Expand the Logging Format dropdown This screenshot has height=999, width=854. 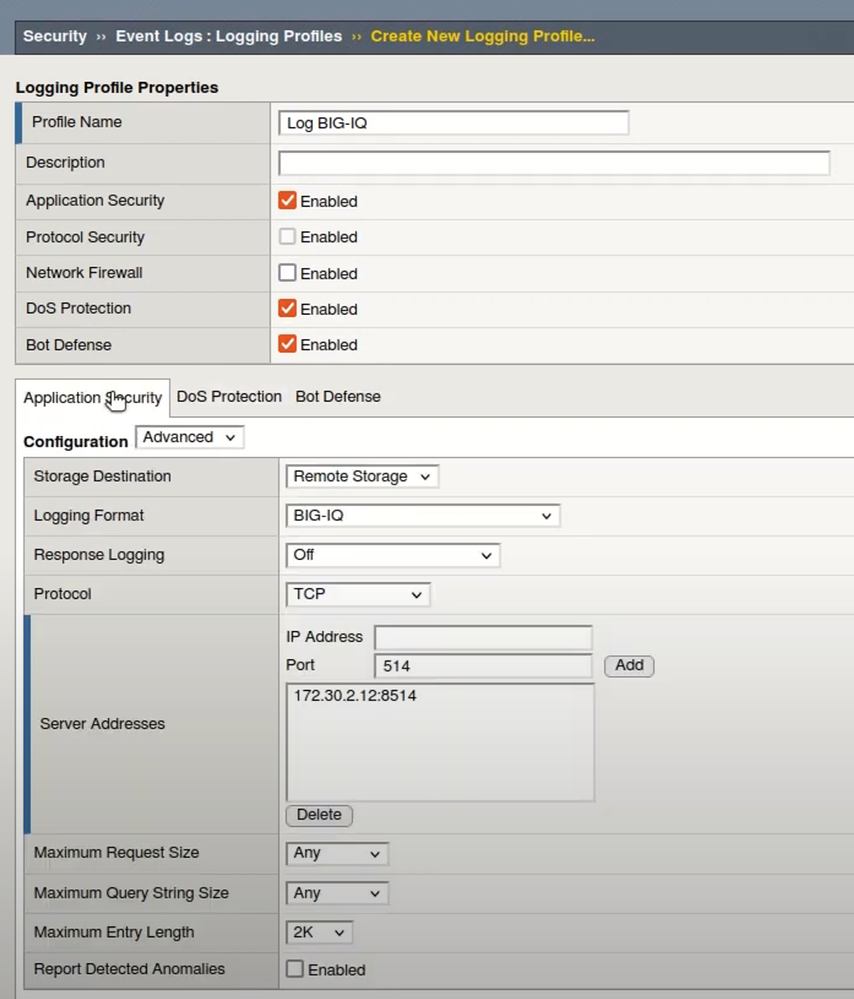click(x=422, y=516)
